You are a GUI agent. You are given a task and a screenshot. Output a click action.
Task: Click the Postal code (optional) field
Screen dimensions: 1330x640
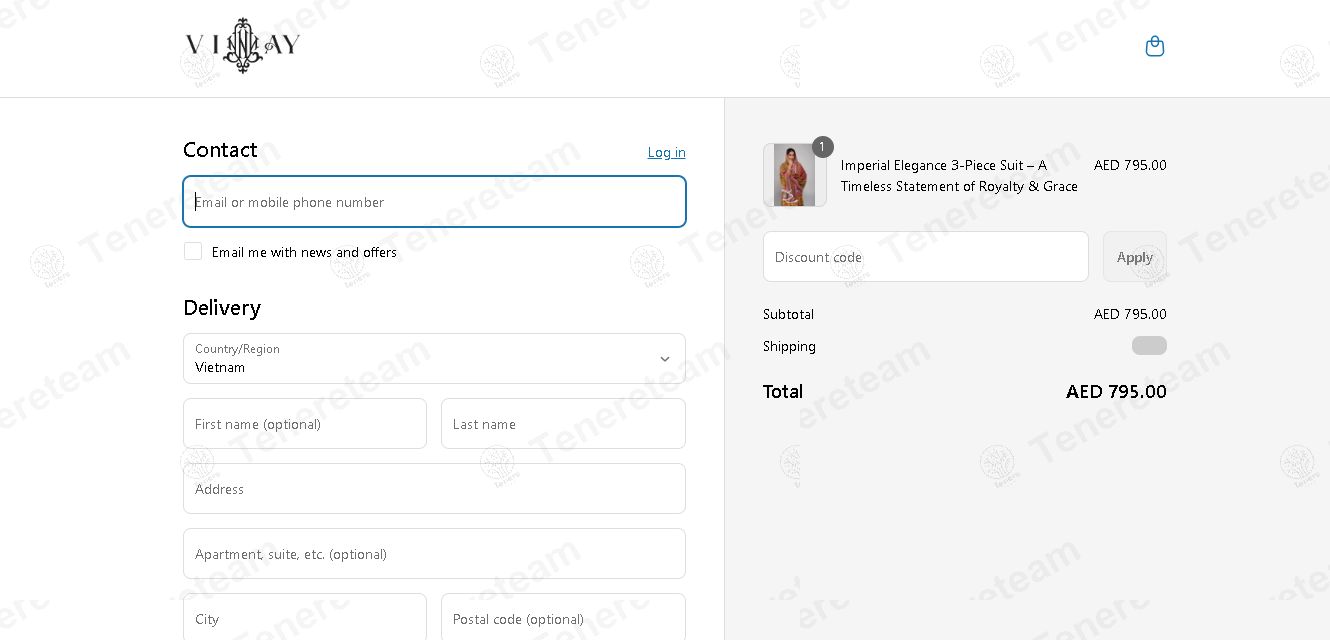point(563,617)
